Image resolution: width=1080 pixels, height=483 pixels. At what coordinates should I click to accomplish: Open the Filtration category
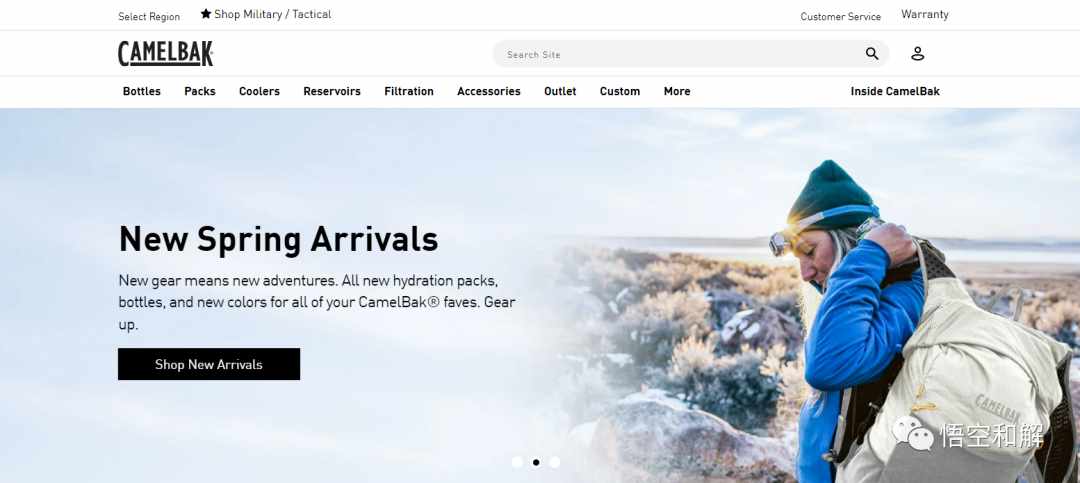(x=409, y=91)
